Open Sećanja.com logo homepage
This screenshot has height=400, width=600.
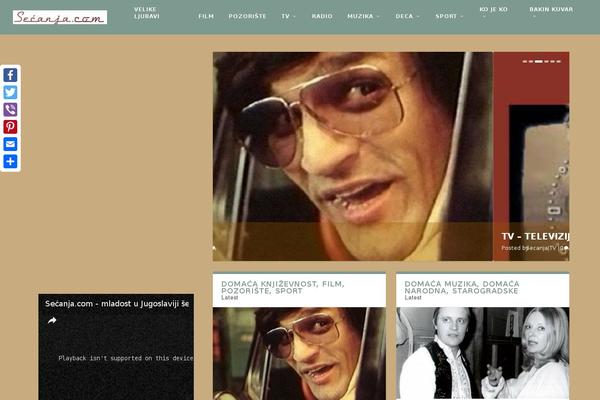click(x=60, y=17)
